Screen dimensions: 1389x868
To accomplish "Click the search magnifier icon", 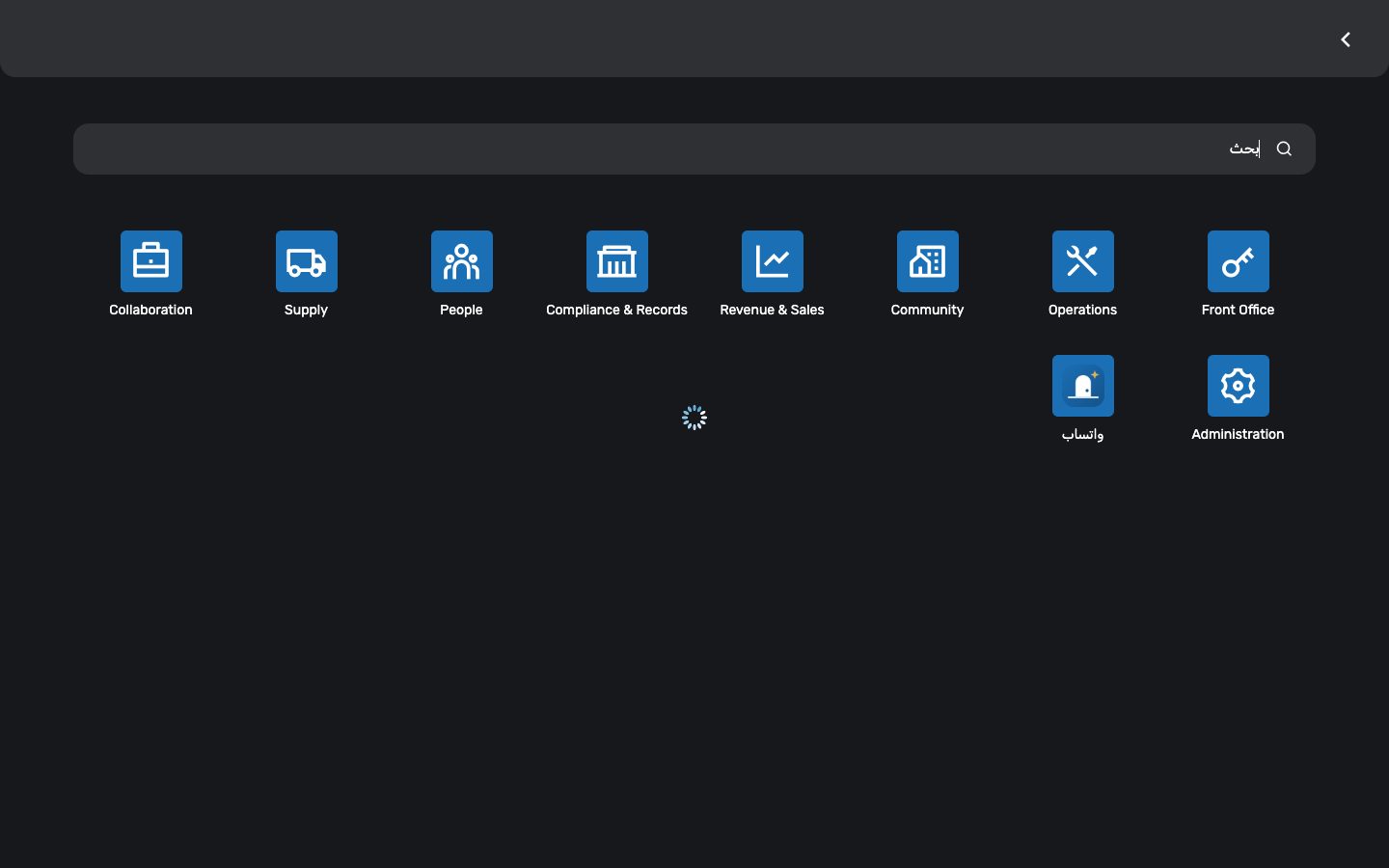I will click(x=1284, y=149).
